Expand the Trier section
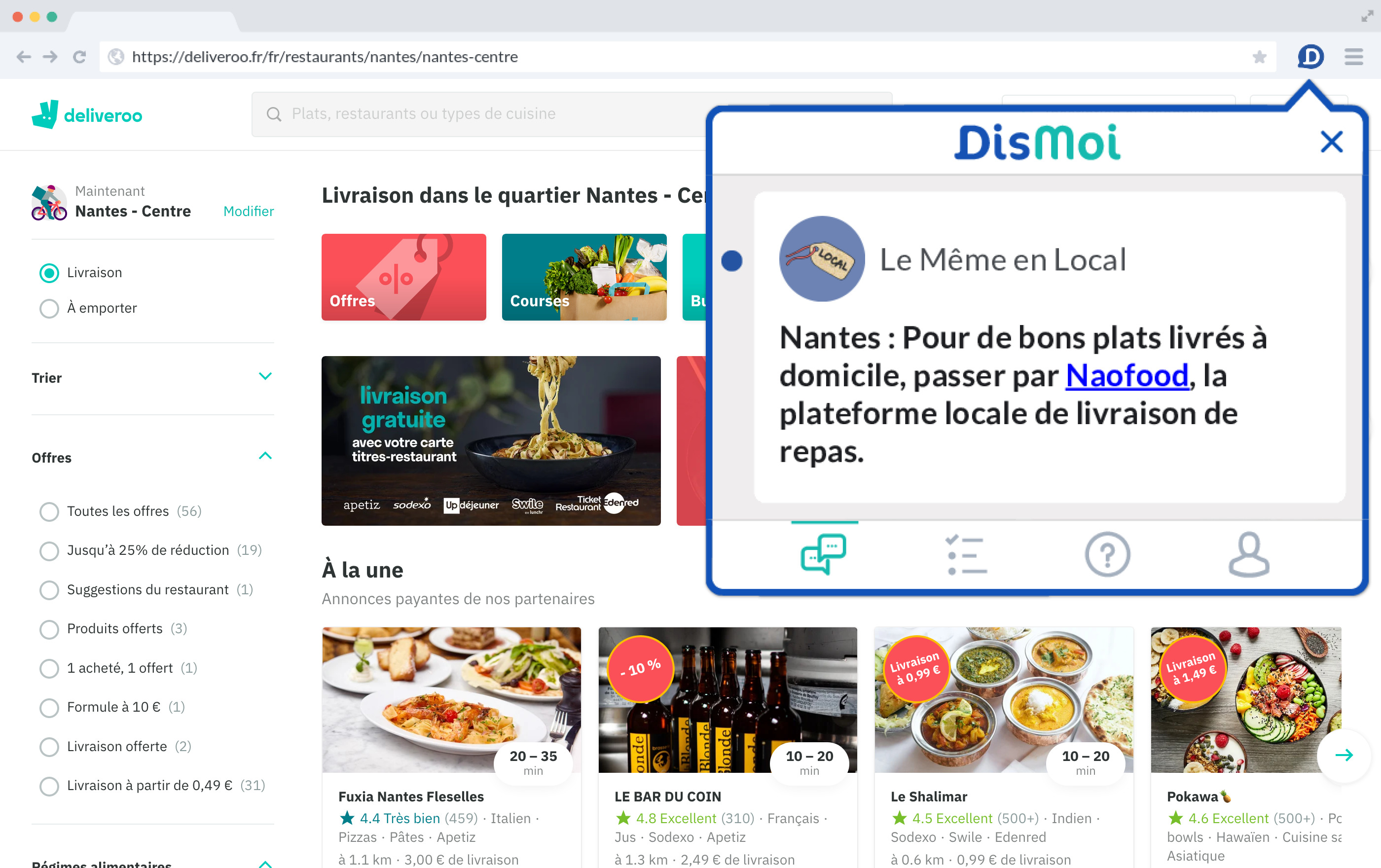Viewport: 1381px width, 868px height. [x=265, y=376]
